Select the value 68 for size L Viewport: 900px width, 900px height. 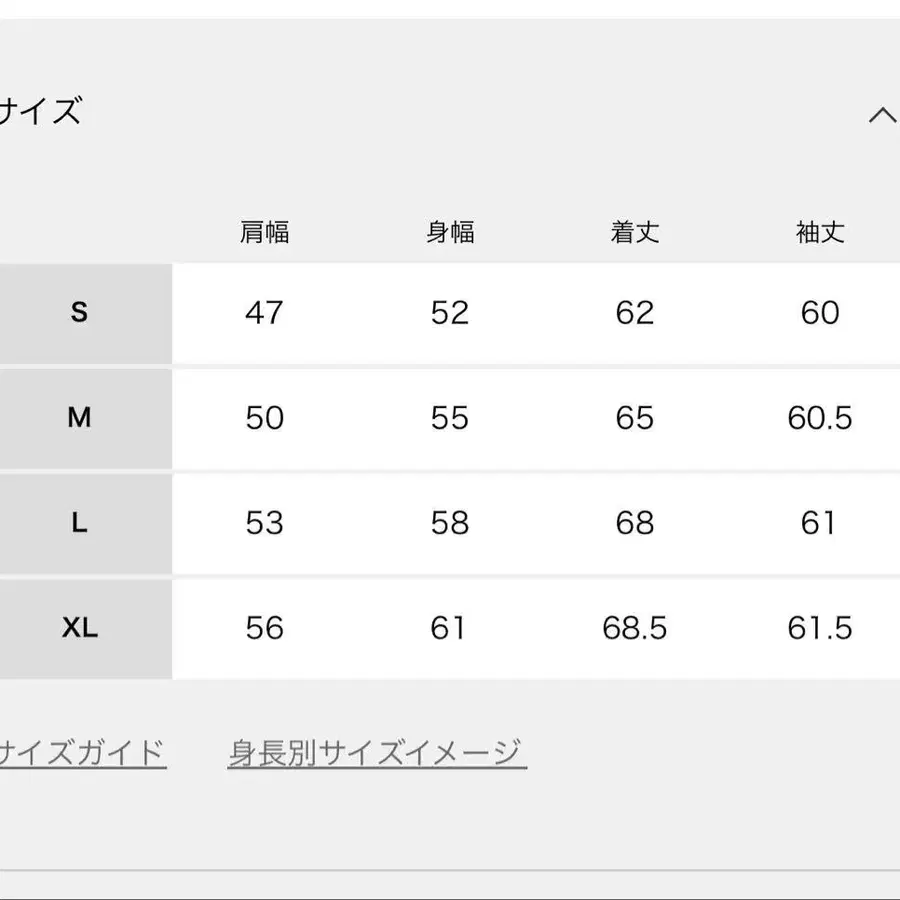pos(634,523)
